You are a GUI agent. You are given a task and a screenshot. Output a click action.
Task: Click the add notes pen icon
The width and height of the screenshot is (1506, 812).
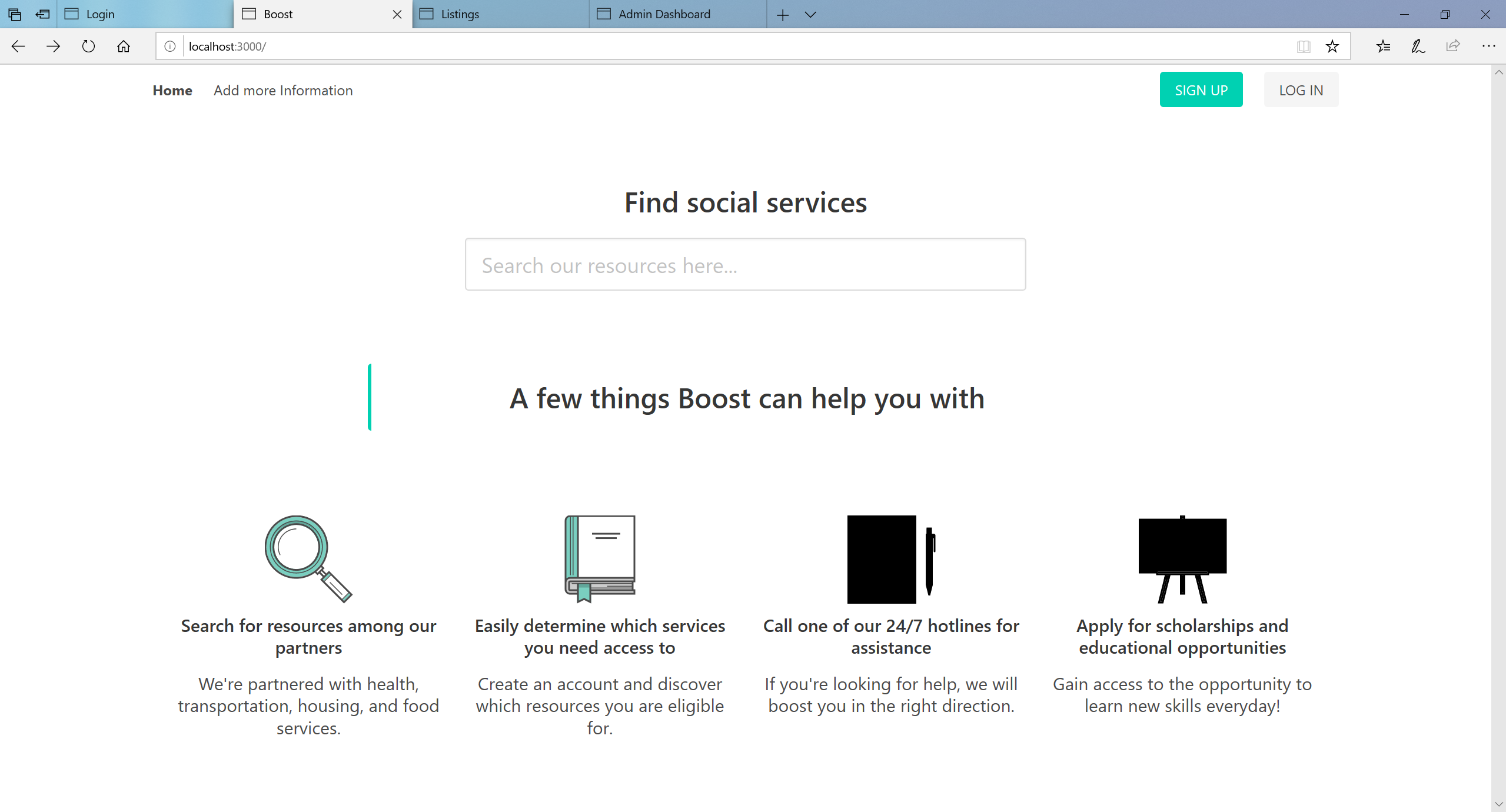[1418, 46]
